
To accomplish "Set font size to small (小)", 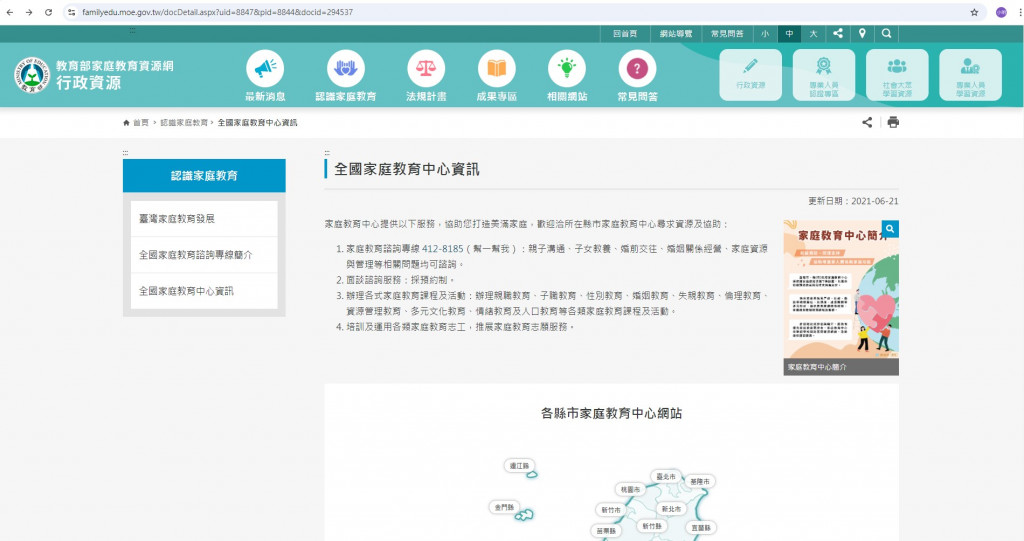I will point(765,33).
